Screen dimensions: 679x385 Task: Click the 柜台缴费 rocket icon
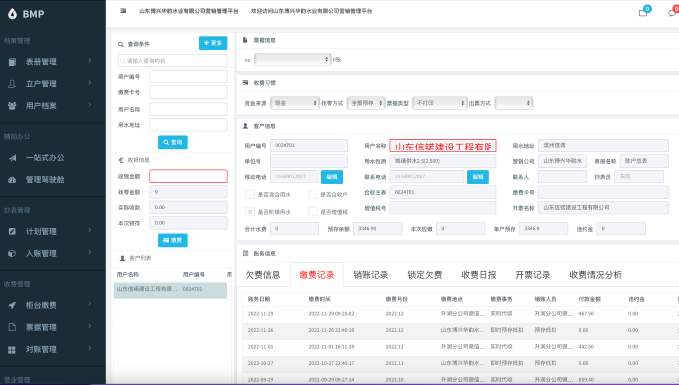[x=12, y=305]
